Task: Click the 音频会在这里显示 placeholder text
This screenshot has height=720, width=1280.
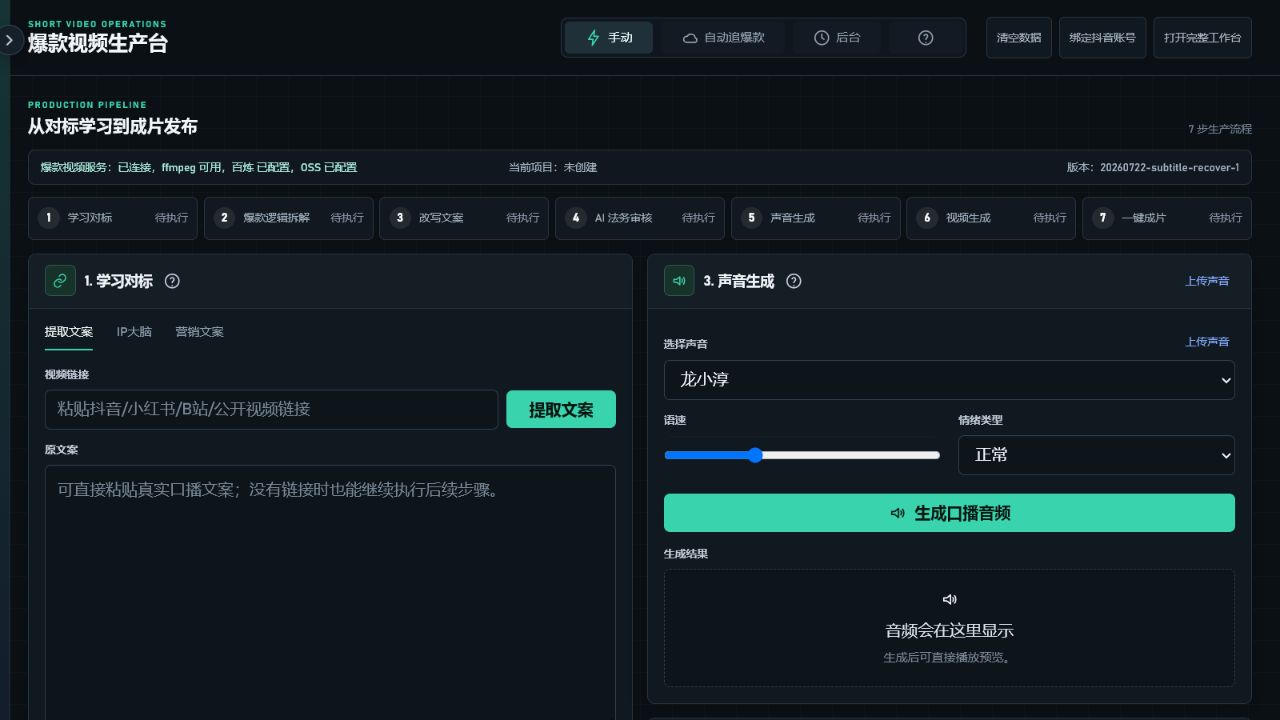Action: (x=949, y=631)
